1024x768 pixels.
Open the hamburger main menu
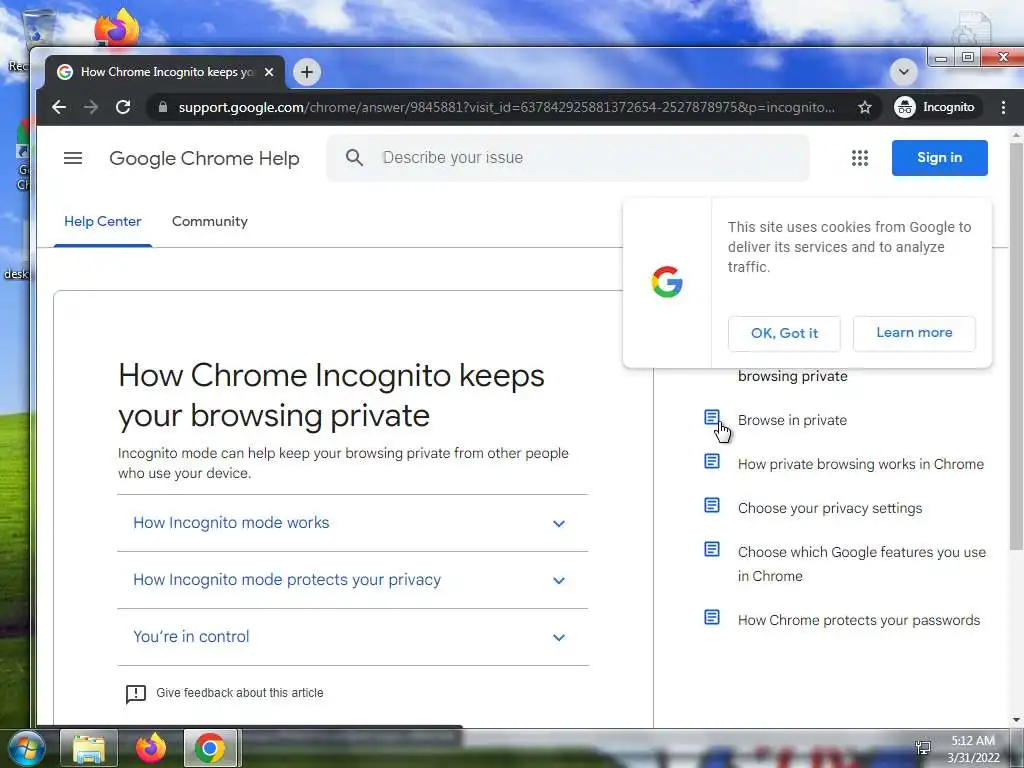(x=72, y=158)
